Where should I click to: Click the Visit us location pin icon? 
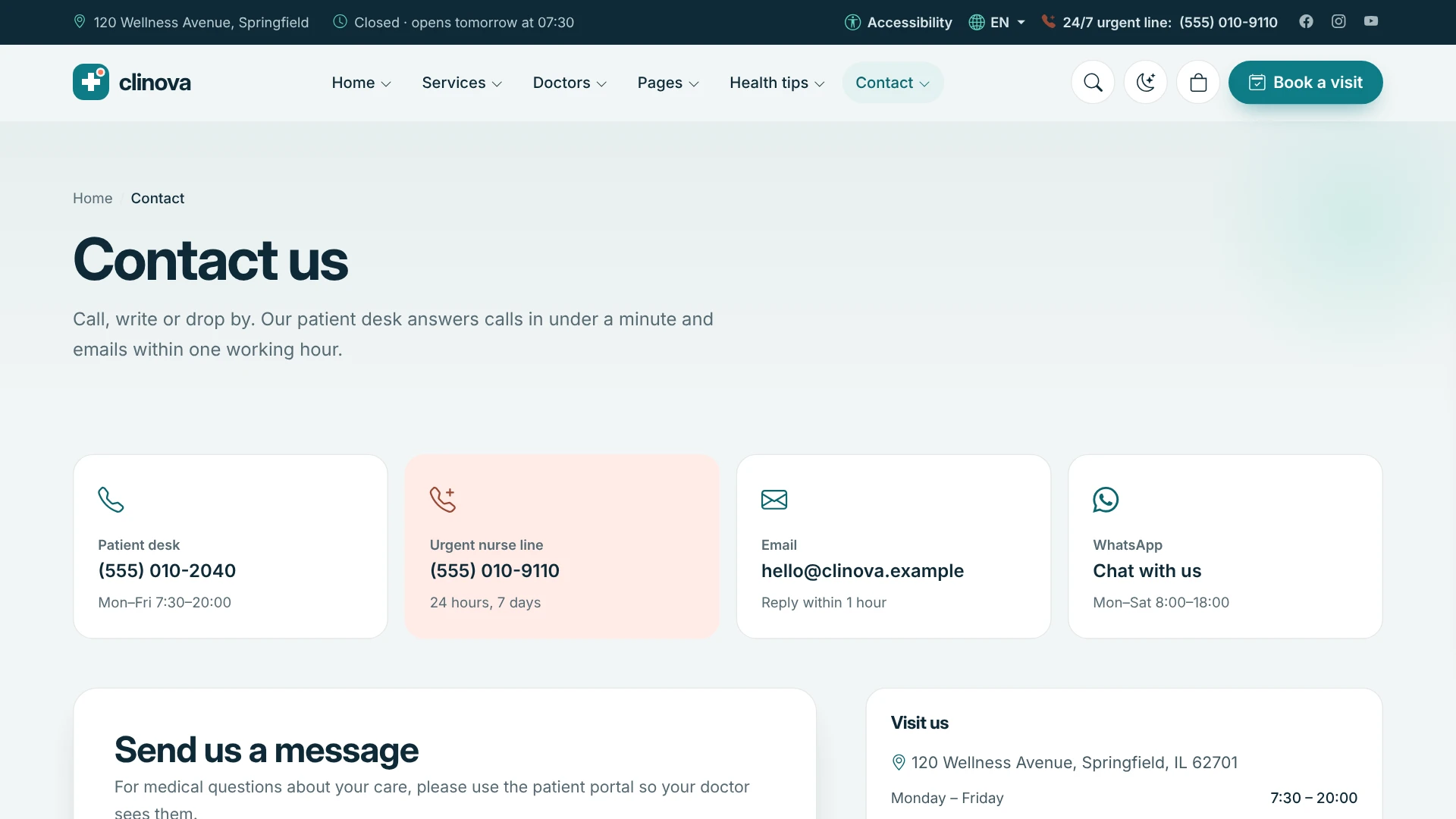899,762
